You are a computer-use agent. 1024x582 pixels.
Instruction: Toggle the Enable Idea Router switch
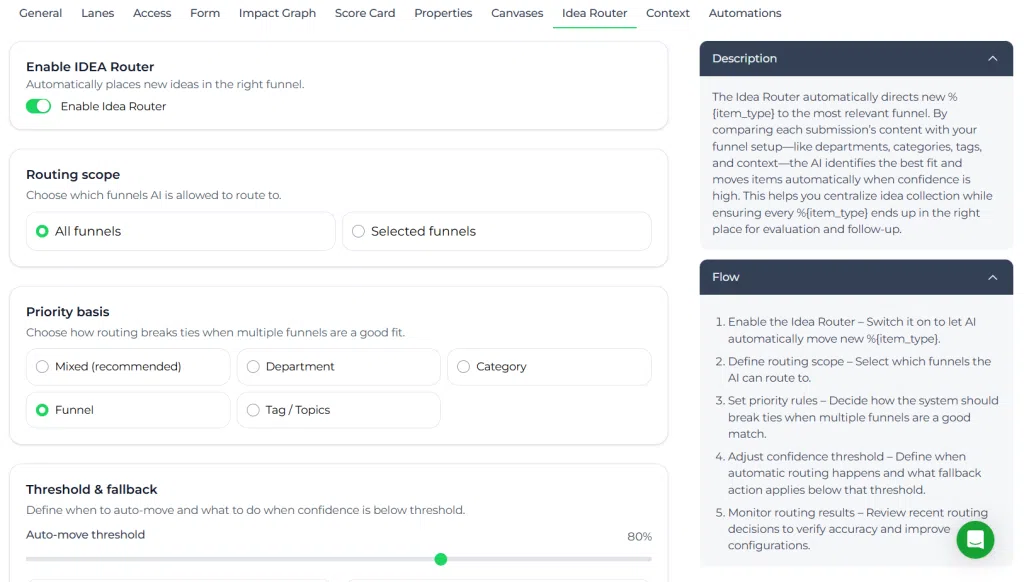[x=39, y=106]
